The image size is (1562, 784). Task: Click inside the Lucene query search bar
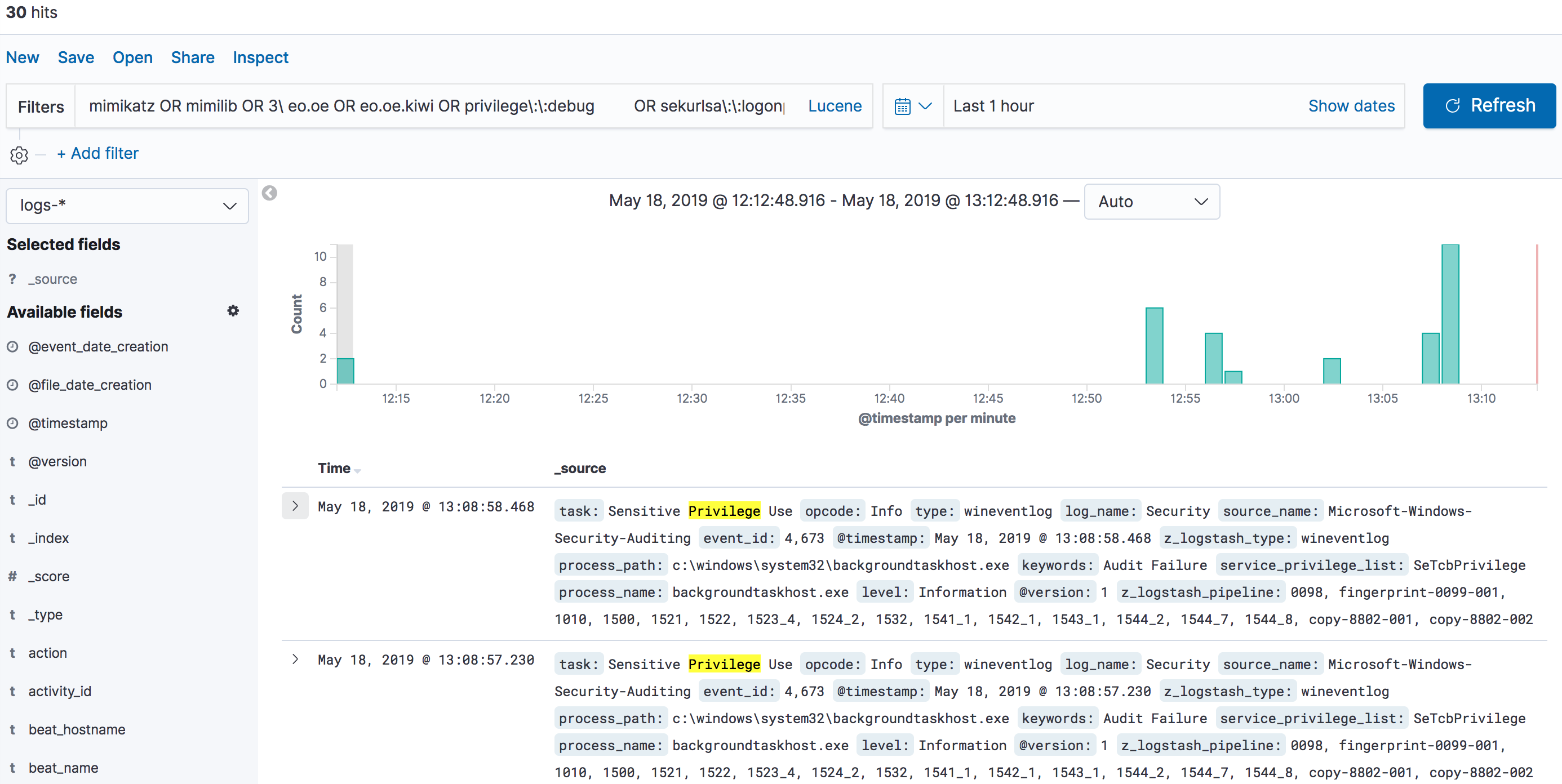point(424,105)
